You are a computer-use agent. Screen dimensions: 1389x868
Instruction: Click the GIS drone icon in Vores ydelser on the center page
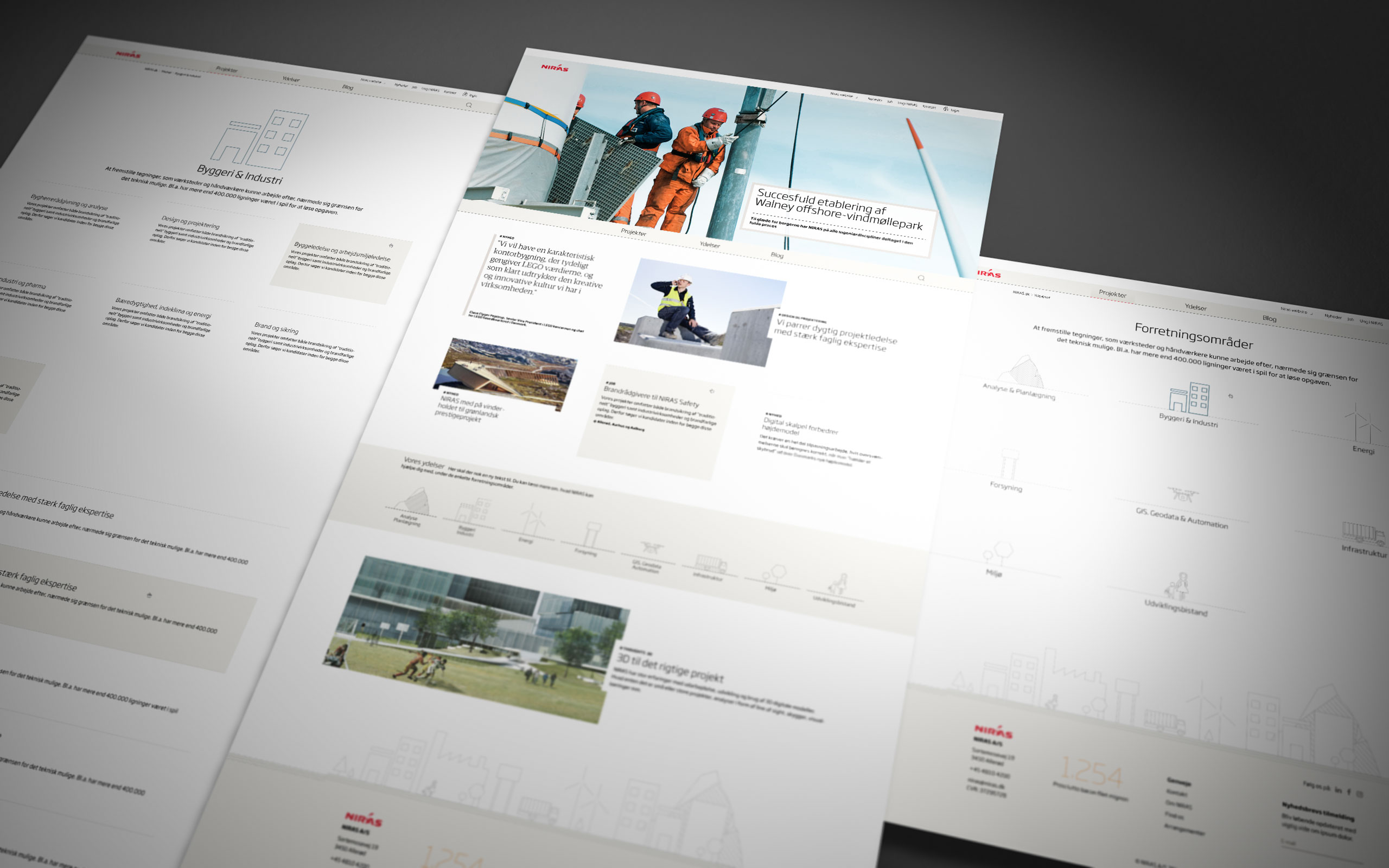[x=651, y=548]
